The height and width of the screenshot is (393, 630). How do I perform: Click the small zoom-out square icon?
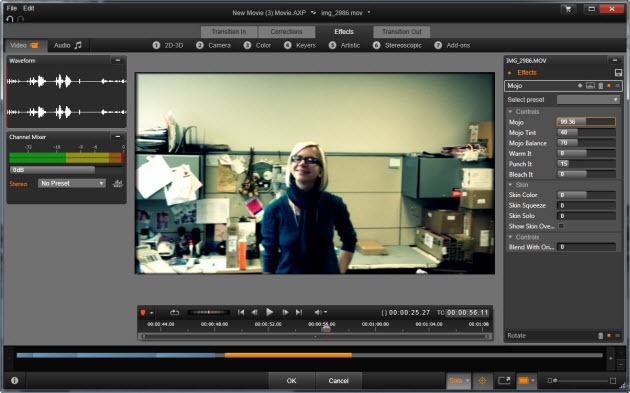pos(550,380)
